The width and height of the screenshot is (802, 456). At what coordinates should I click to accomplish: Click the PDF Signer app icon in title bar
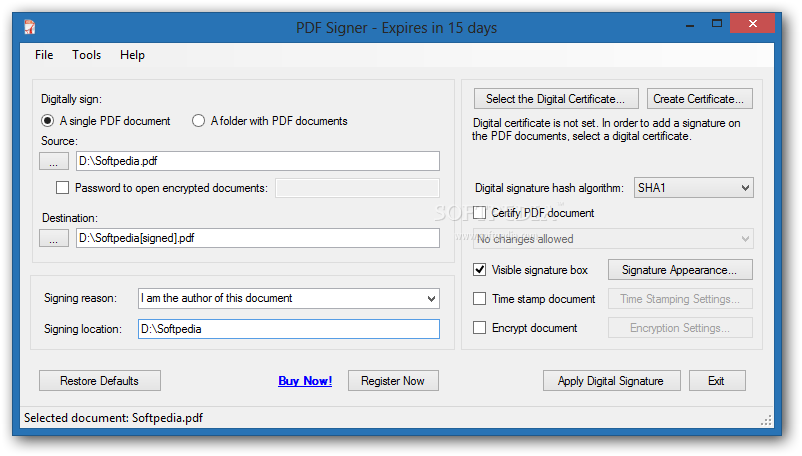click(x=30, y=27)
